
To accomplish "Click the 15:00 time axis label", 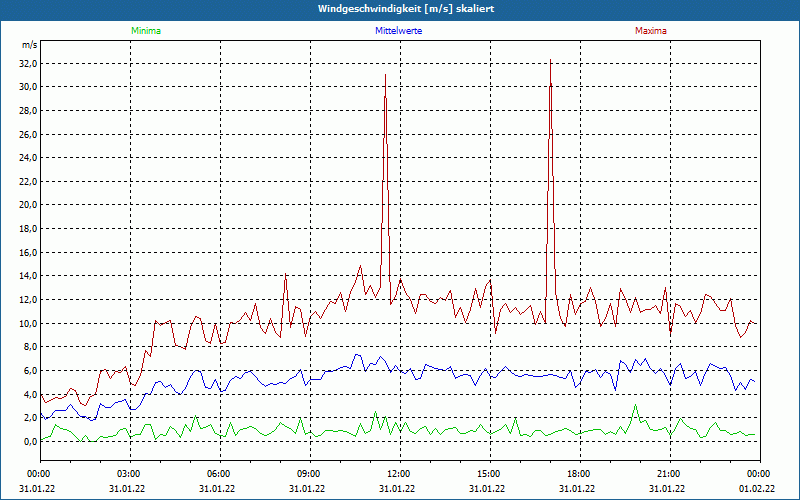I will pos(490,474).
